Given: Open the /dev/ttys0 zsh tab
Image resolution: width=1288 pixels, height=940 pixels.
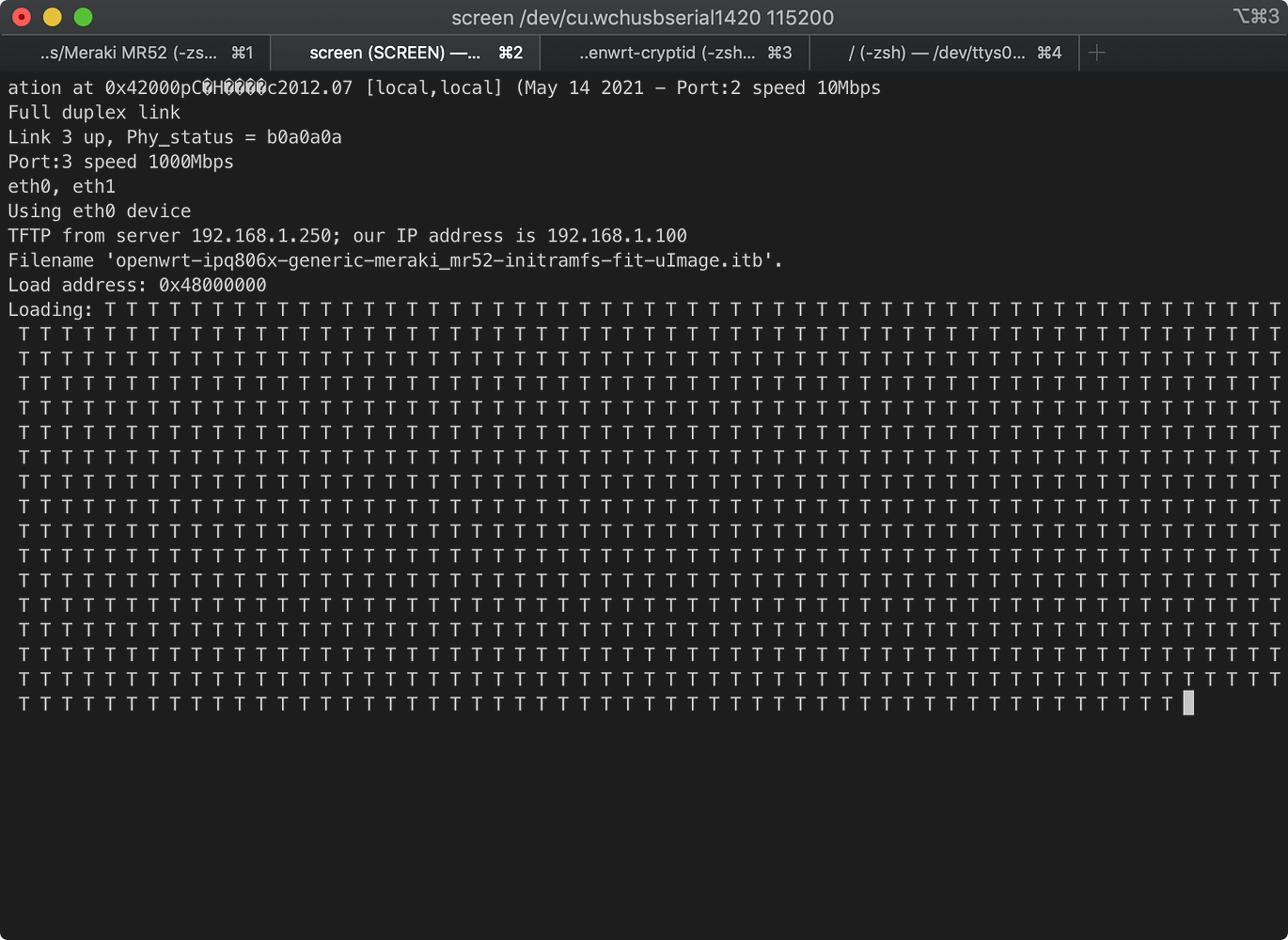Looking at the screenshot, I should tap(944, 53).
